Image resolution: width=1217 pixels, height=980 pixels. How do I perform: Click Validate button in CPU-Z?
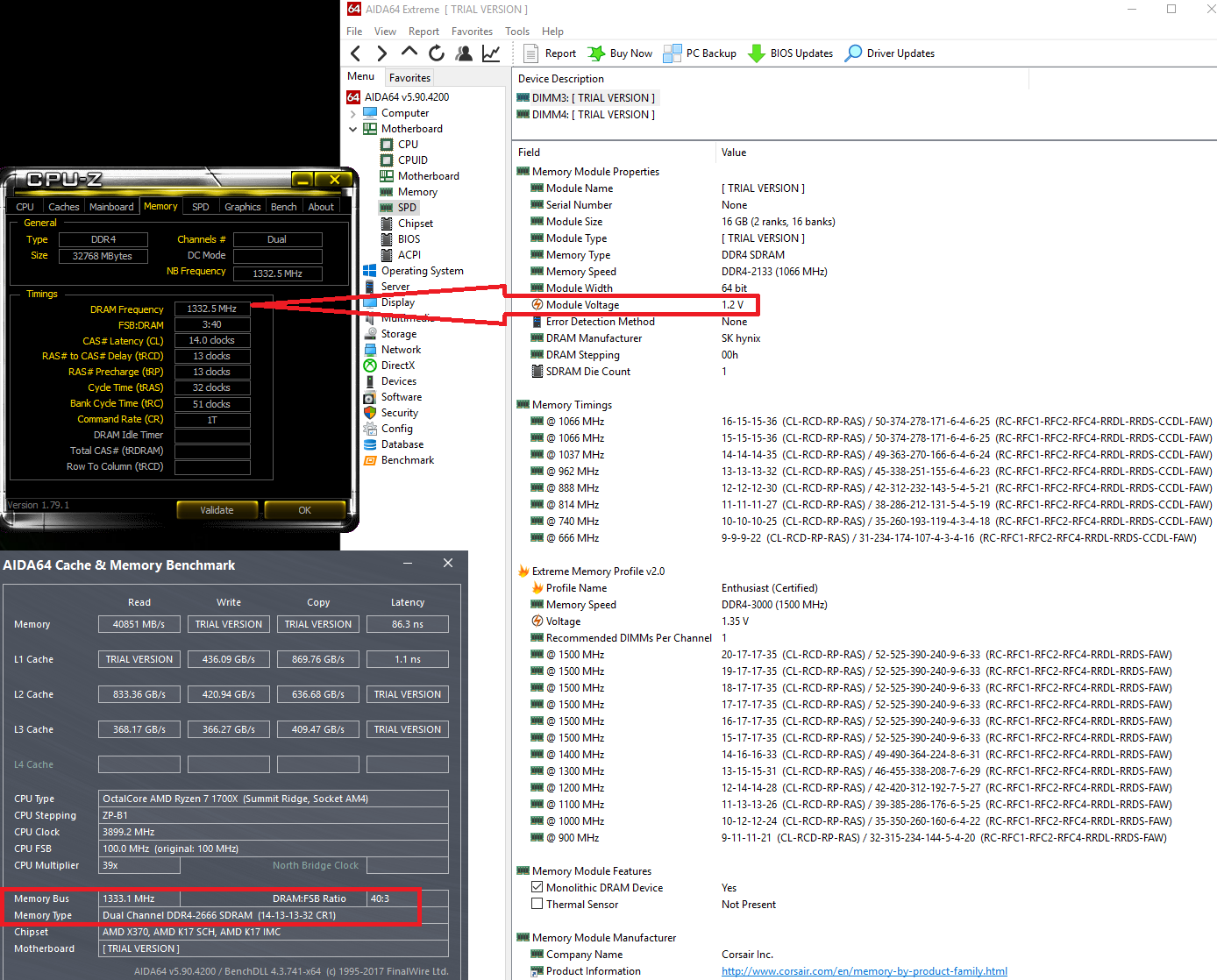pos(217,510)
